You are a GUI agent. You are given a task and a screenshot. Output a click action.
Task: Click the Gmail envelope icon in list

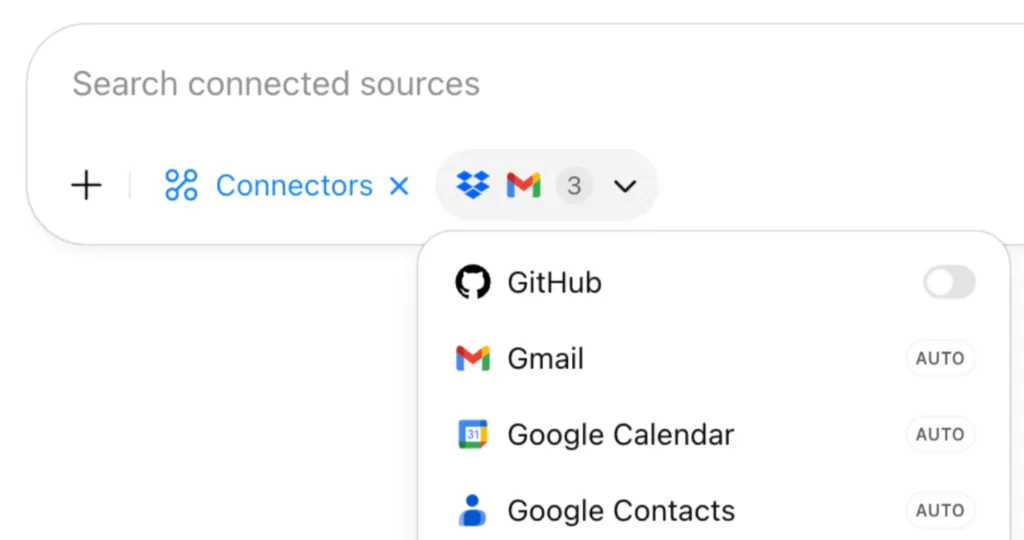click(x=473, y=358)
